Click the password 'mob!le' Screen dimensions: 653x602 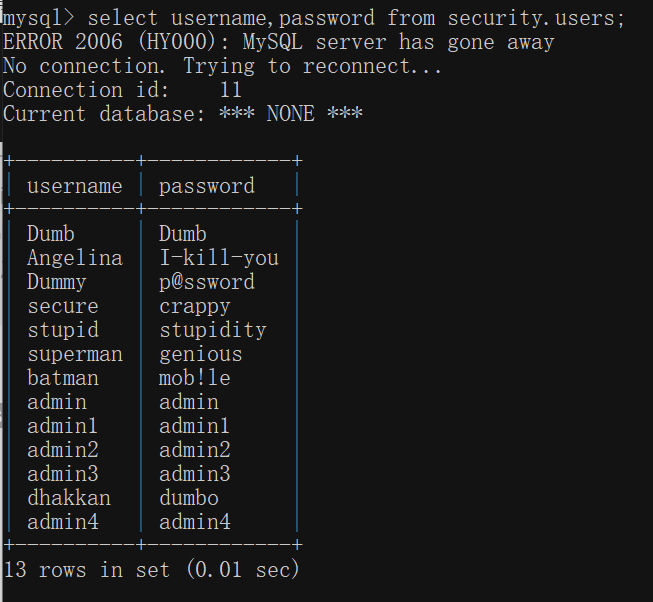pos(194,378)
